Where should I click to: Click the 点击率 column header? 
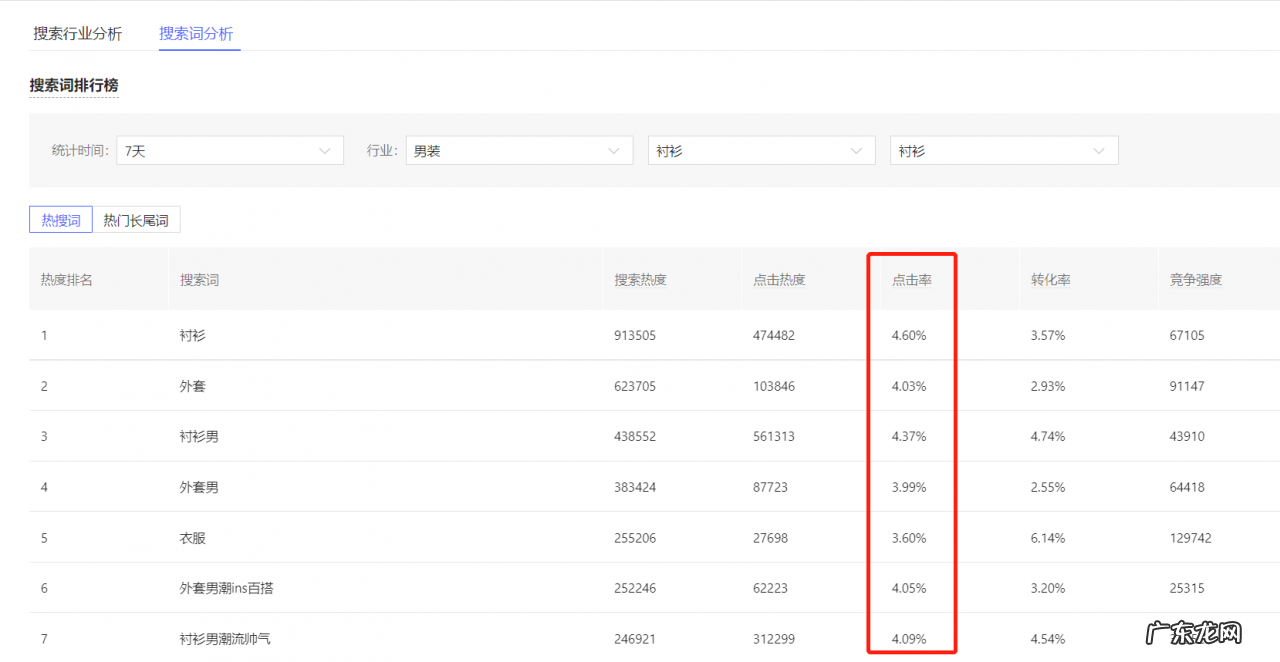(911, 280)
